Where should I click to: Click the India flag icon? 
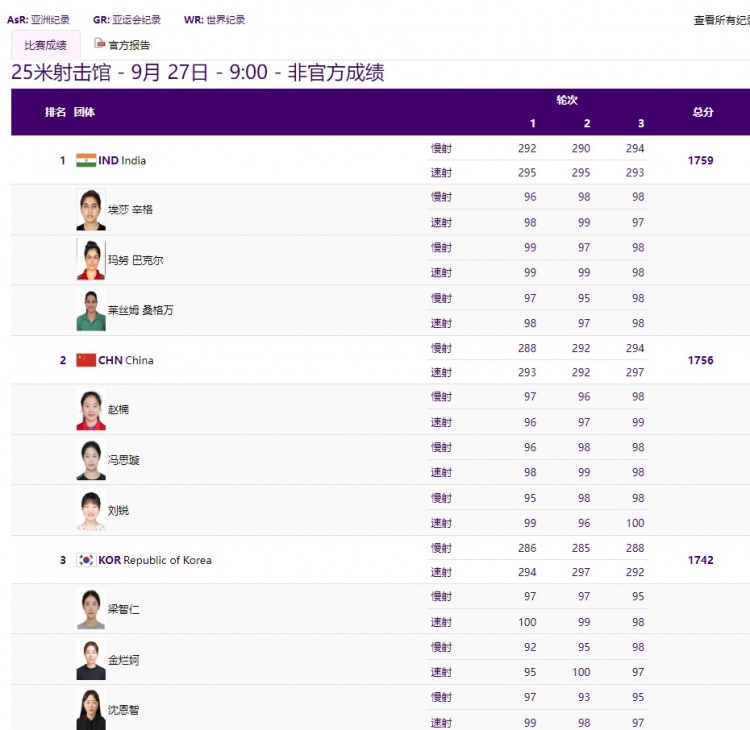86,161
